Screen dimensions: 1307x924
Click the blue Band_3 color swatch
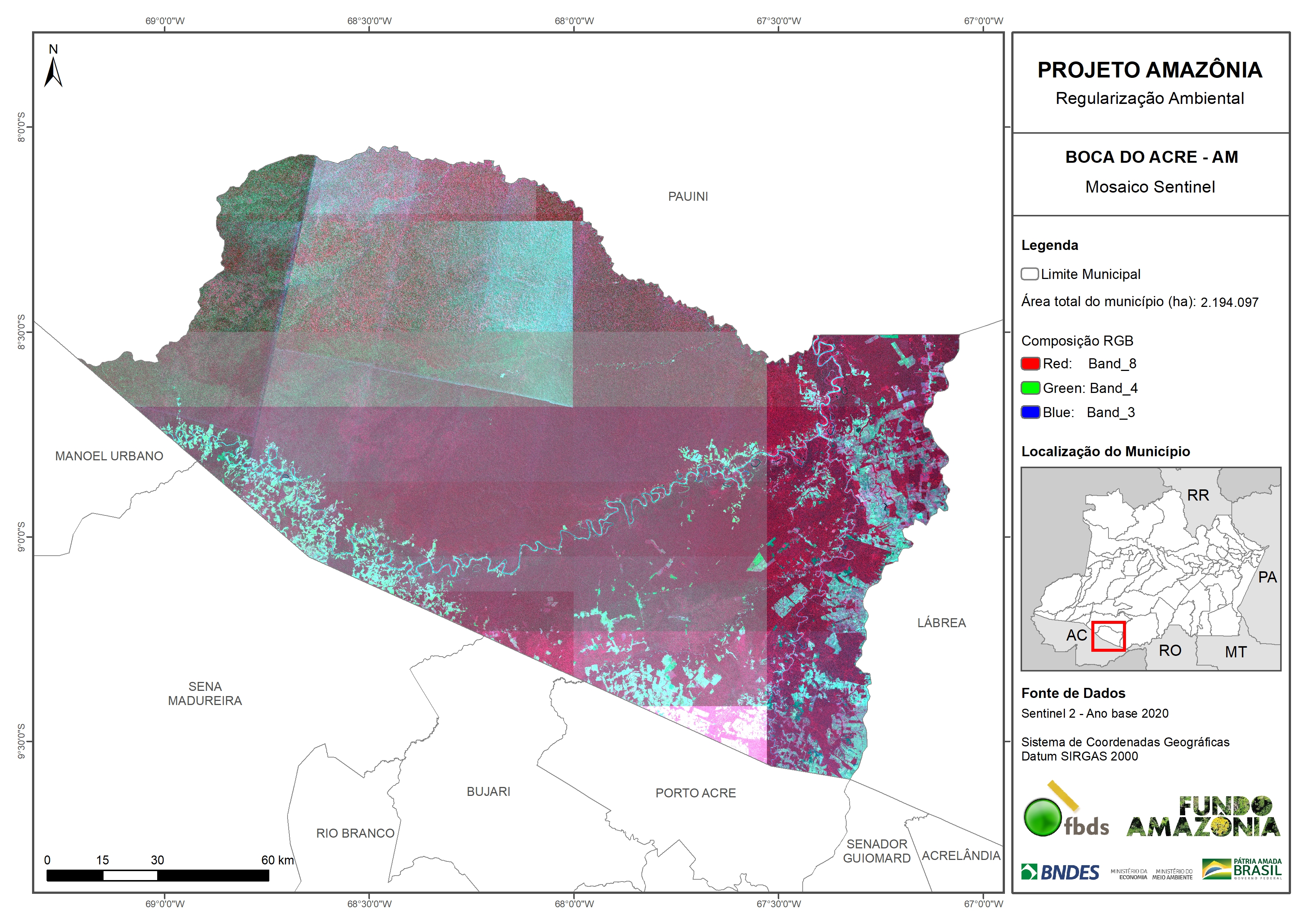[1030, 412]
